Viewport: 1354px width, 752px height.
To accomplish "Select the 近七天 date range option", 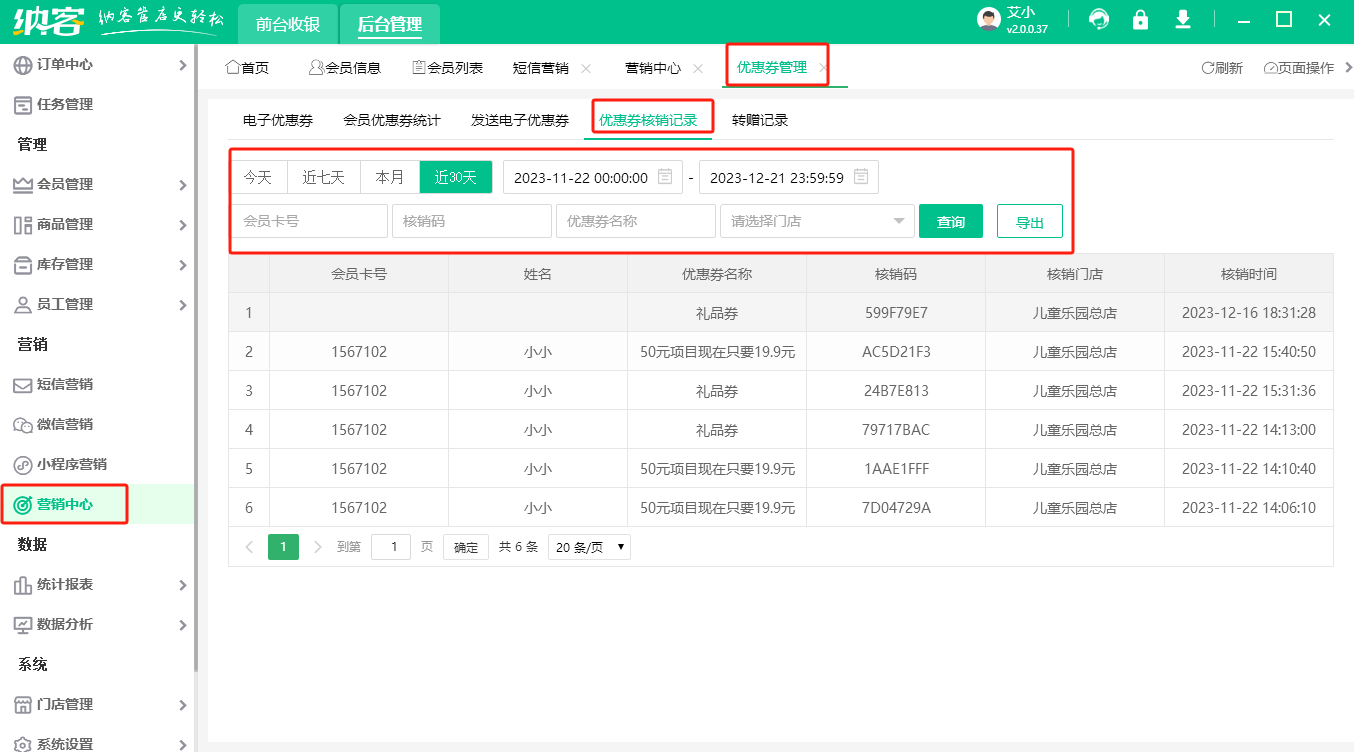I will tap(324, 177).
